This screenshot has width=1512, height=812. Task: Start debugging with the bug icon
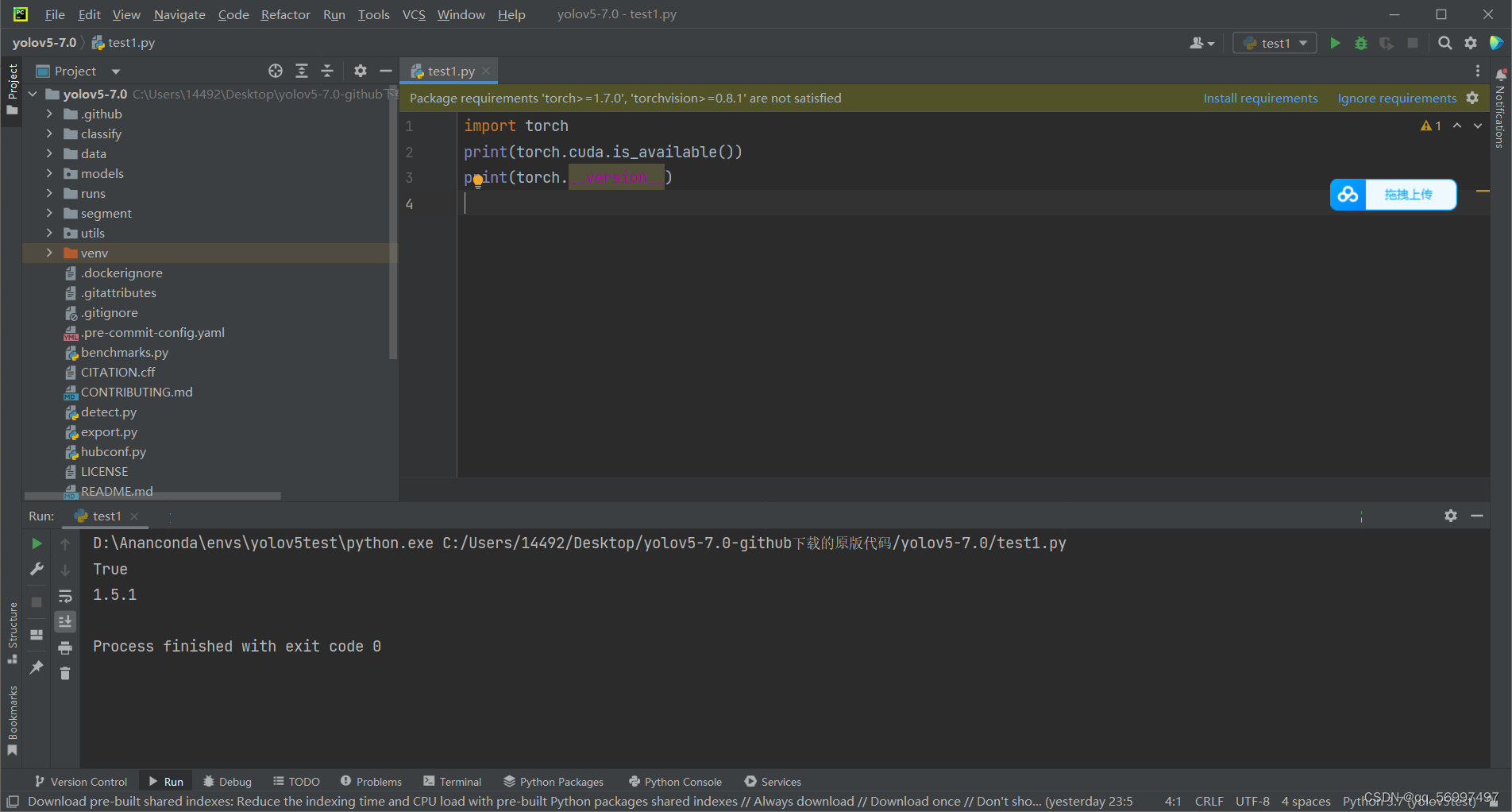1361,43
